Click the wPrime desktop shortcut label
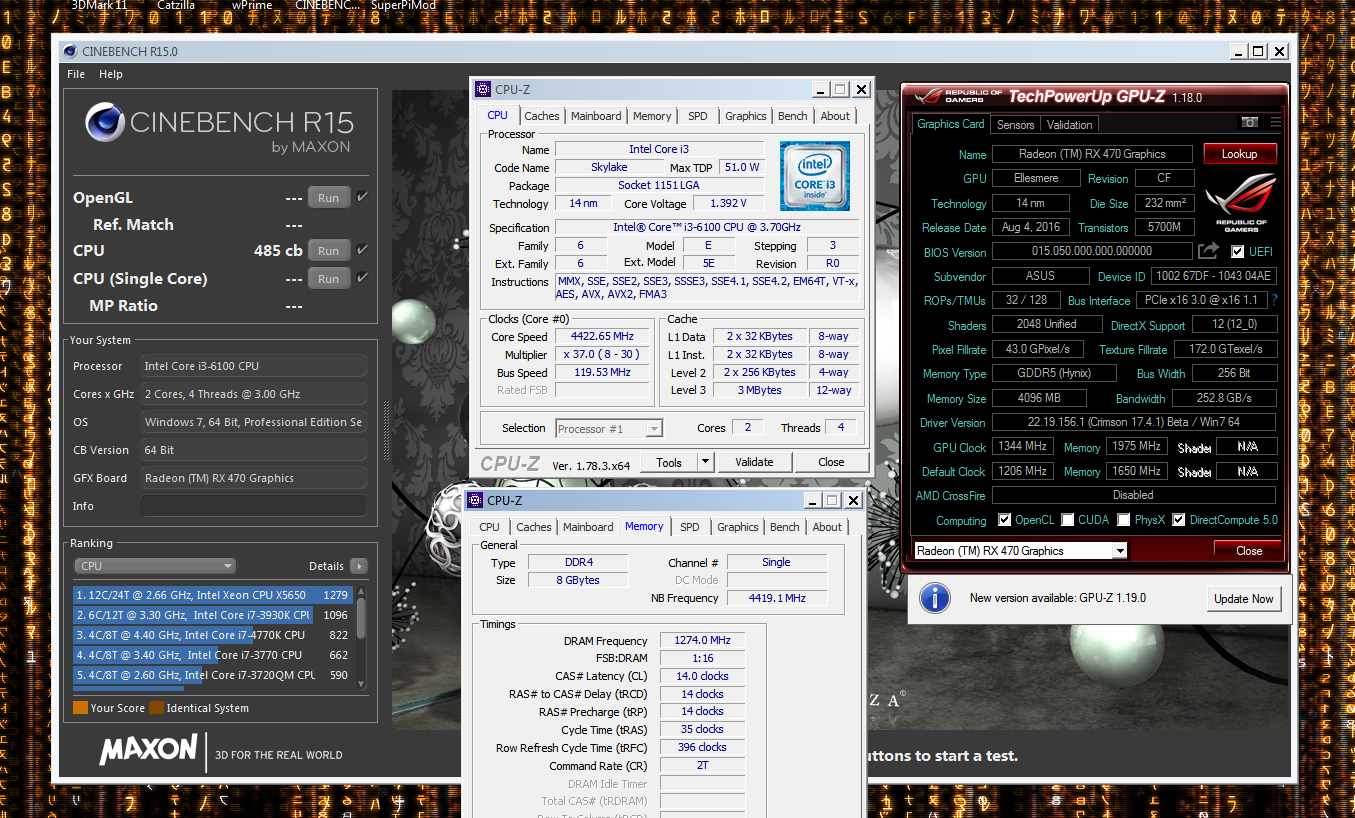 click(x=252, y=5)
